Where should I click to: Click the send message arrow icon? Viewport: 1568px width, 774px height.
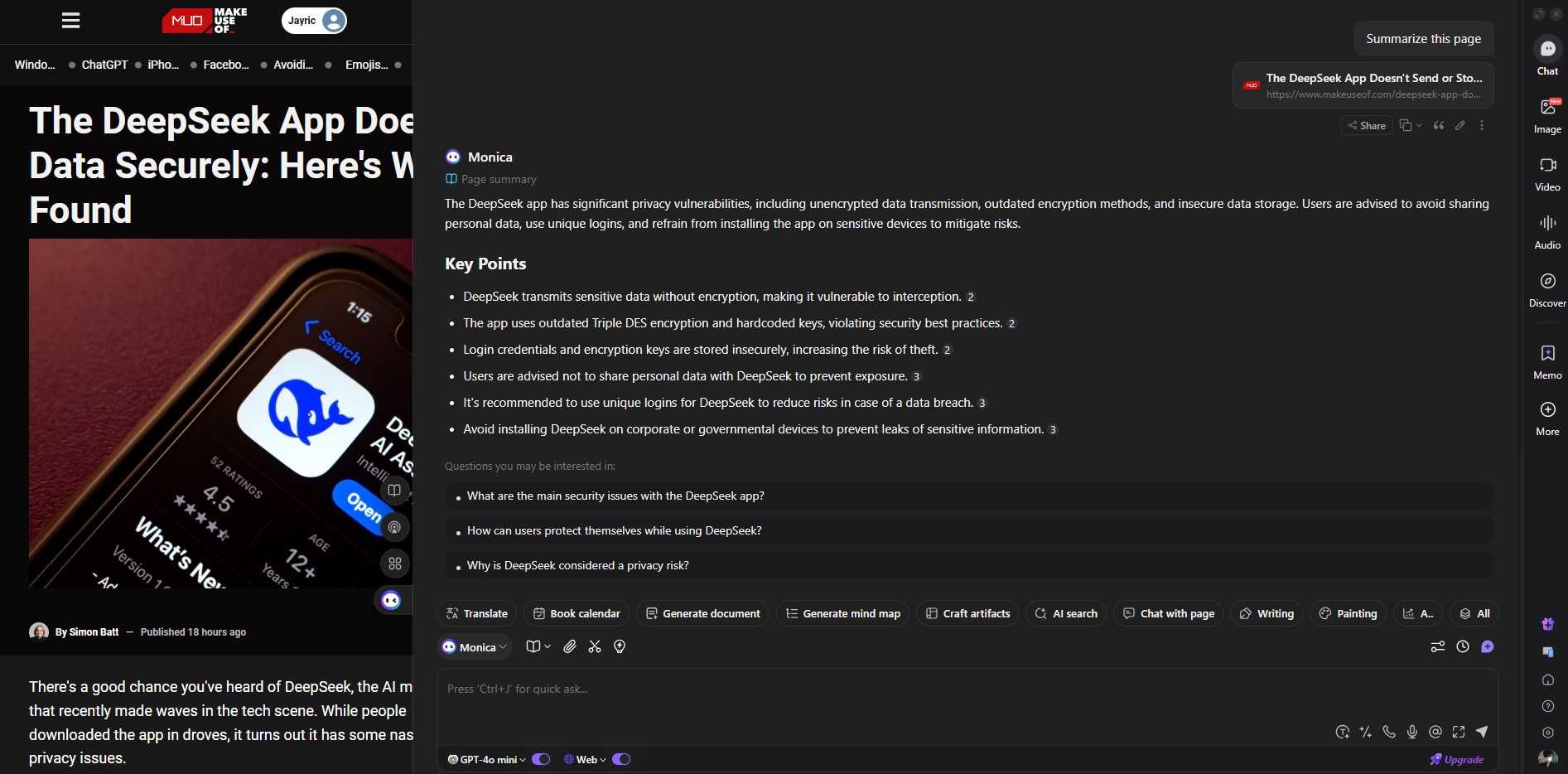pos(1482,732)
